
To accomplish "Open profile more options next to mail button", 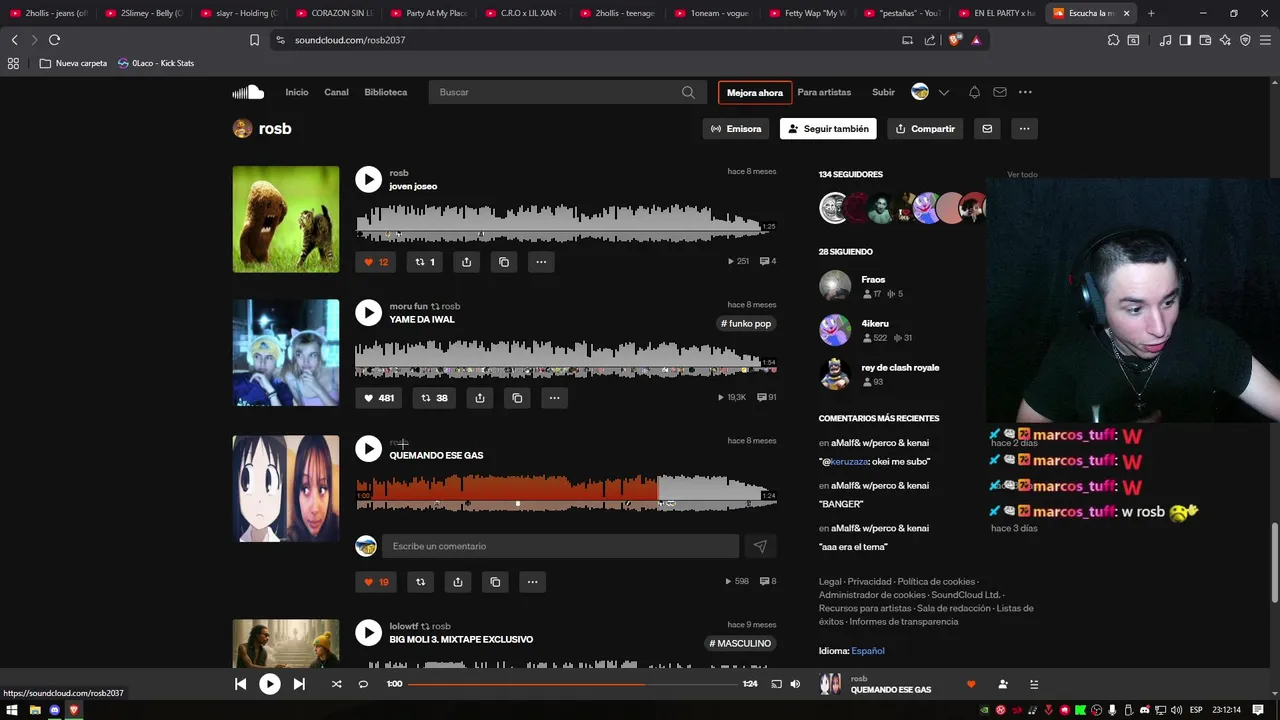I will pos(1024,129).
